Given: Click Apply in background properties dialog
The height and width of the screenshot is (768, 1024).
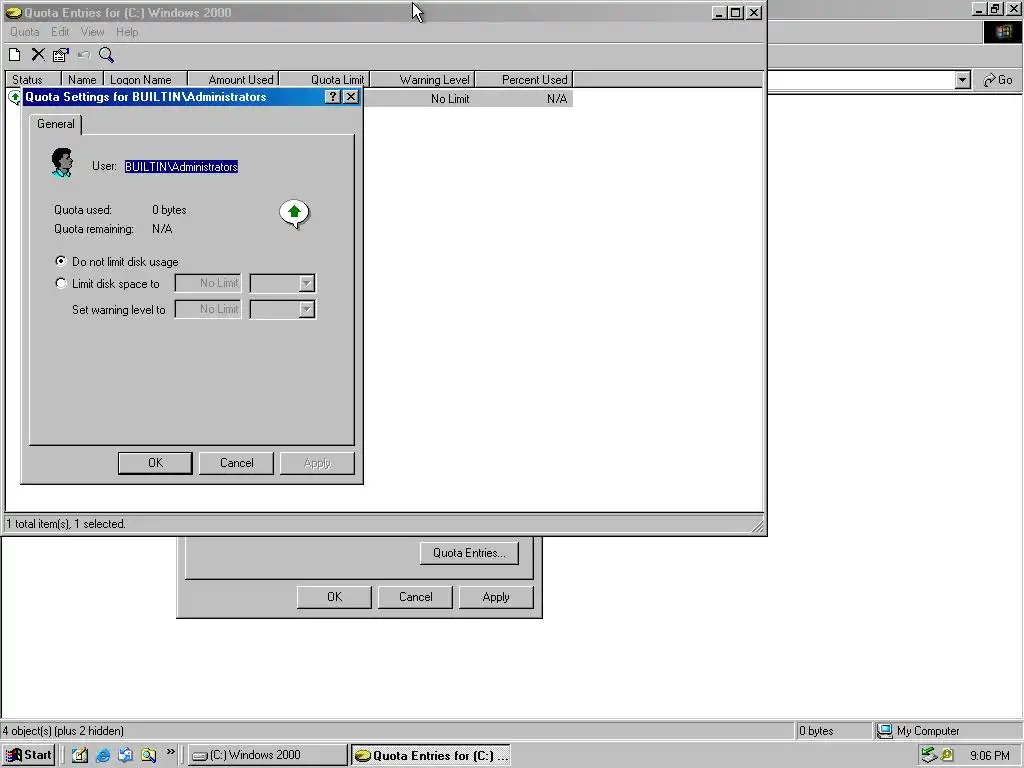Looking at the screenshot, I should coord(496,597).
